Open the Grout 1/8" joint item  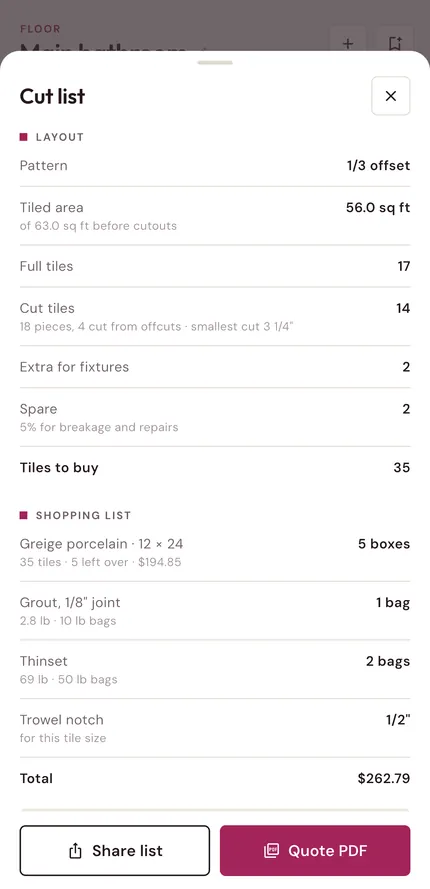pyautogui.click(x=215, y=611)
